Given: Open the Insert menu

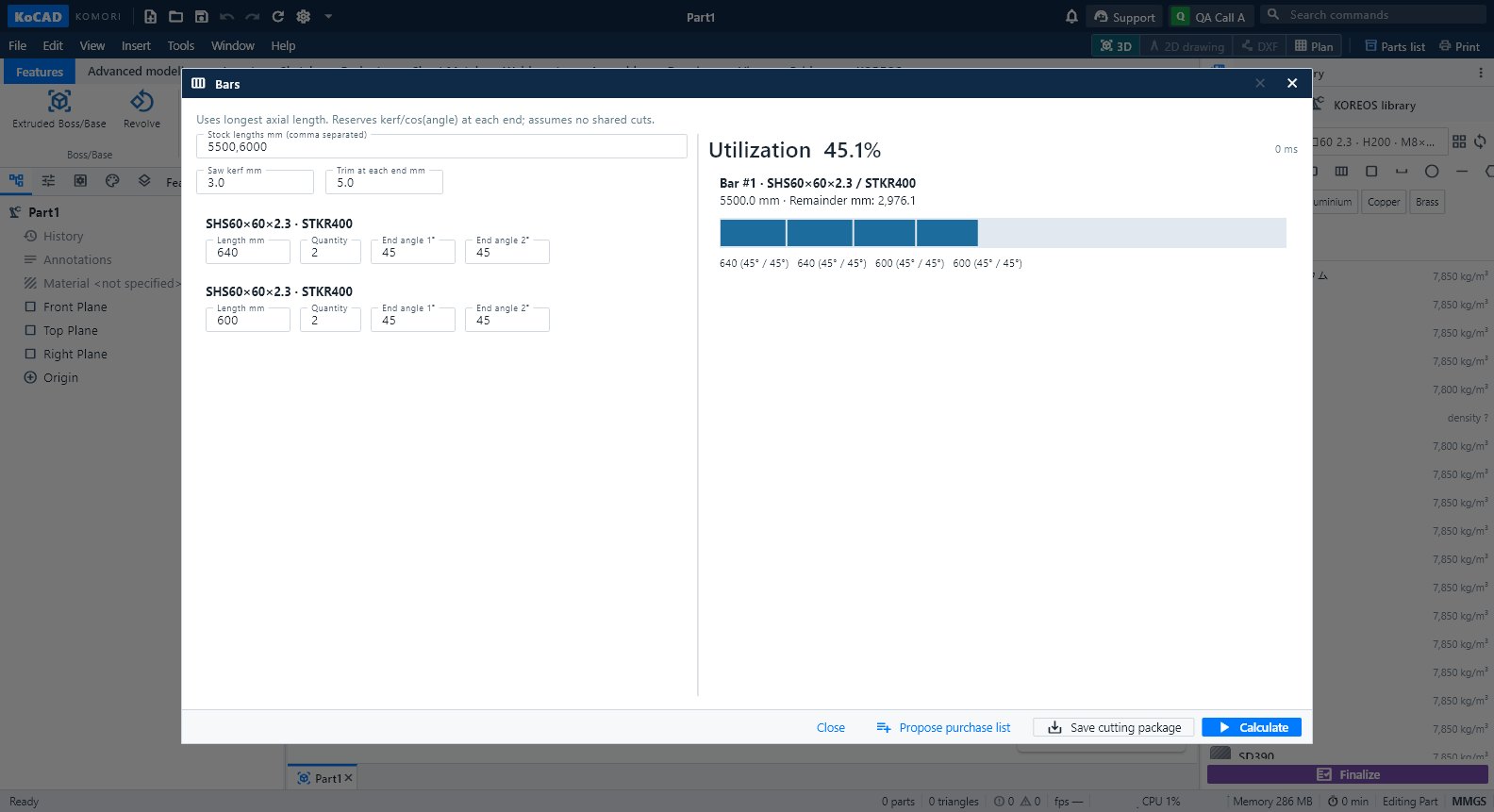Looking at the screenshot, I should [136, 45].
